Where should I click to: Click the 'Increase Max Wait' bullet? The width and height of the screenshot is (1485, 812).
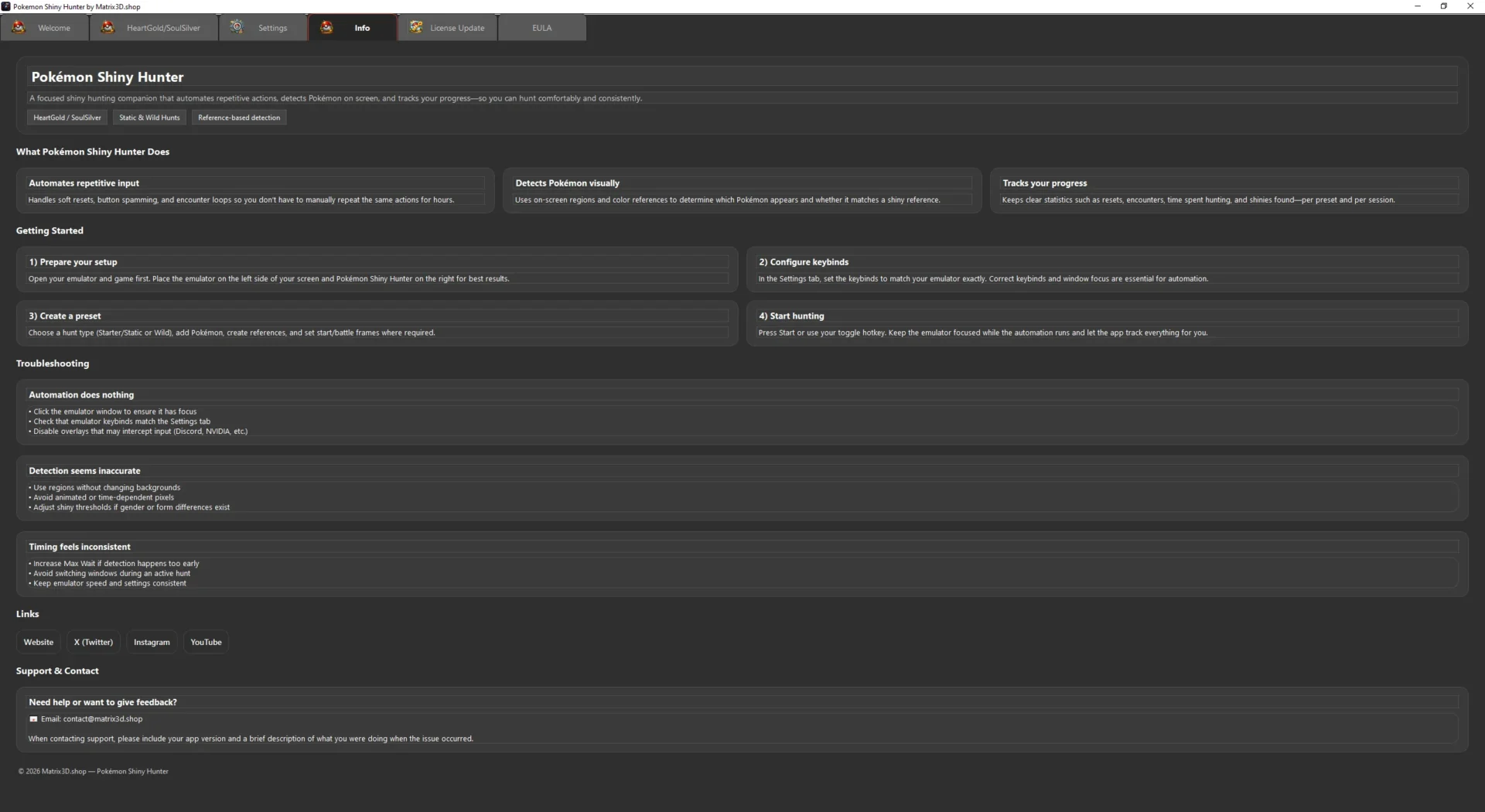114,564
